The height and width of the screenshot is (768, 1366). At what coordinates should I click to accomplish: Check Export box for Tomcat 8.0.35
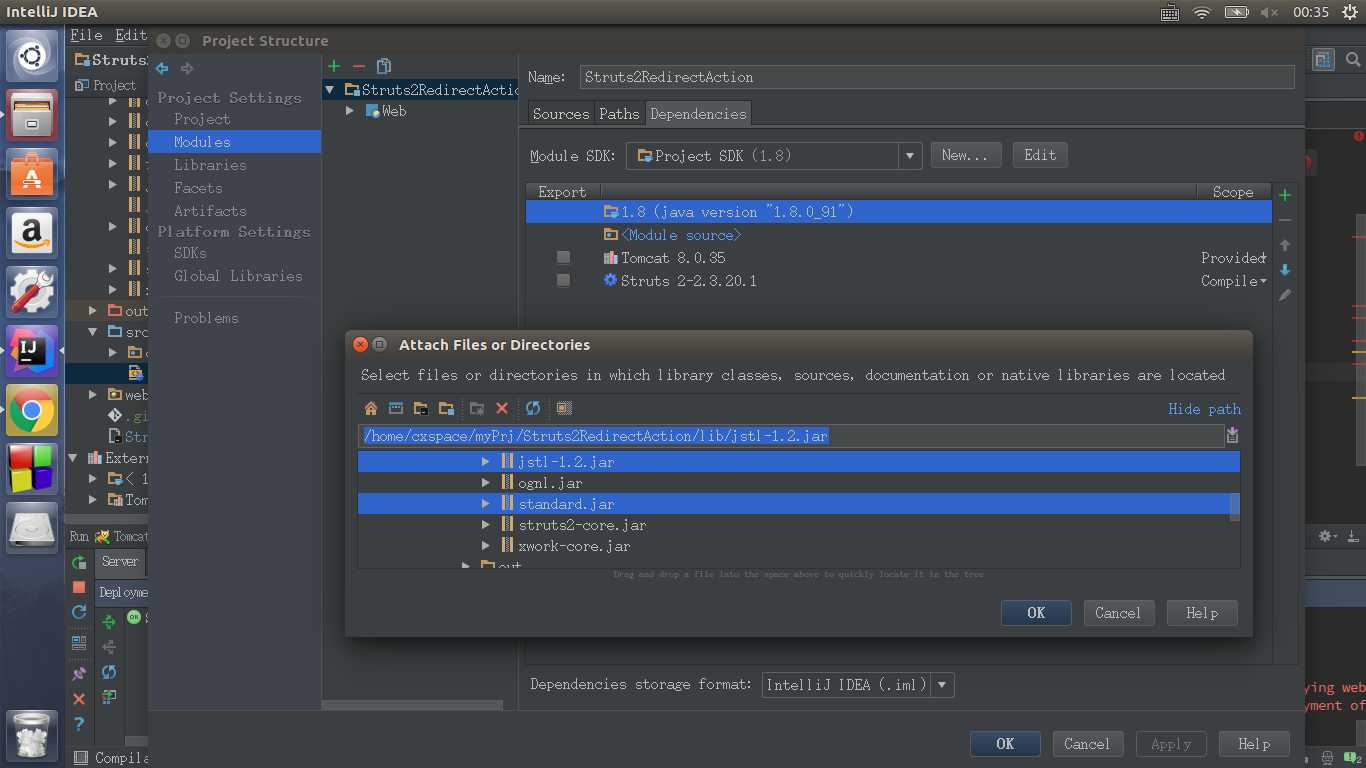click(563, 258)
